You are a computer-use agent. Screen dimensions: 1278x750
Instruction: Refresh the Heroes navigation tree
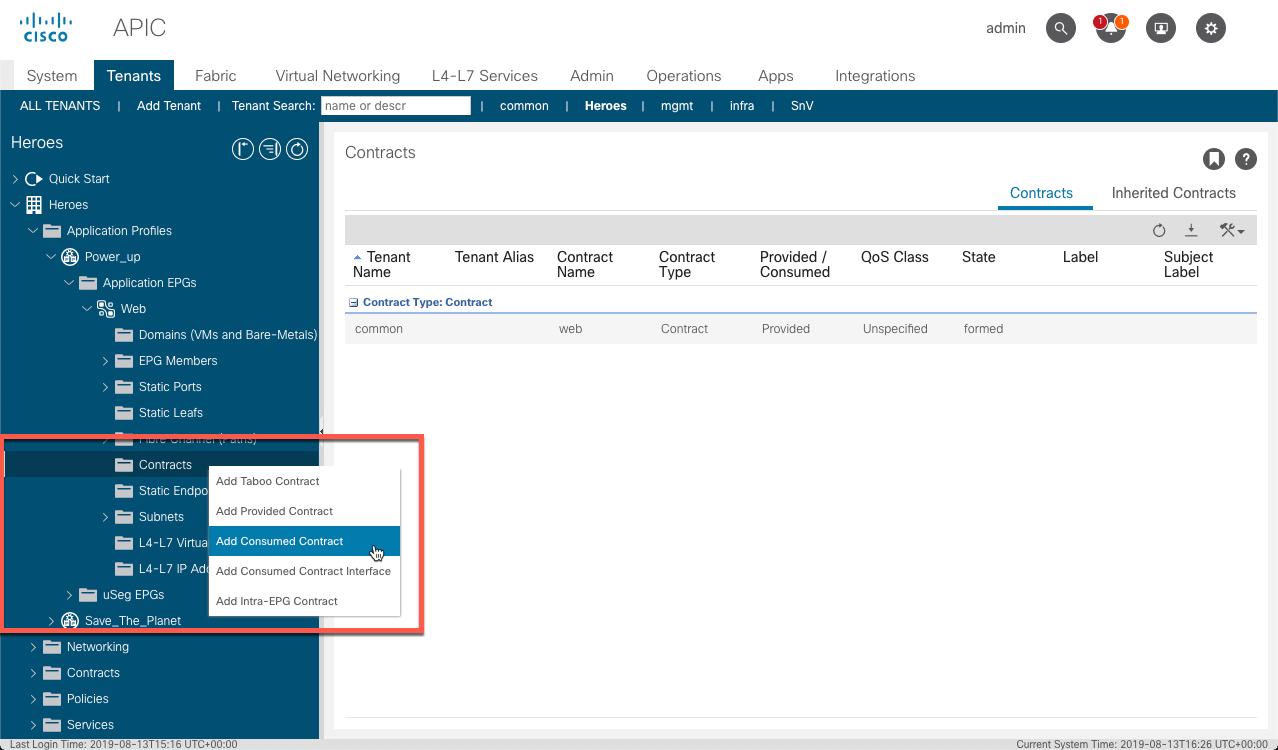coord(296,148)
